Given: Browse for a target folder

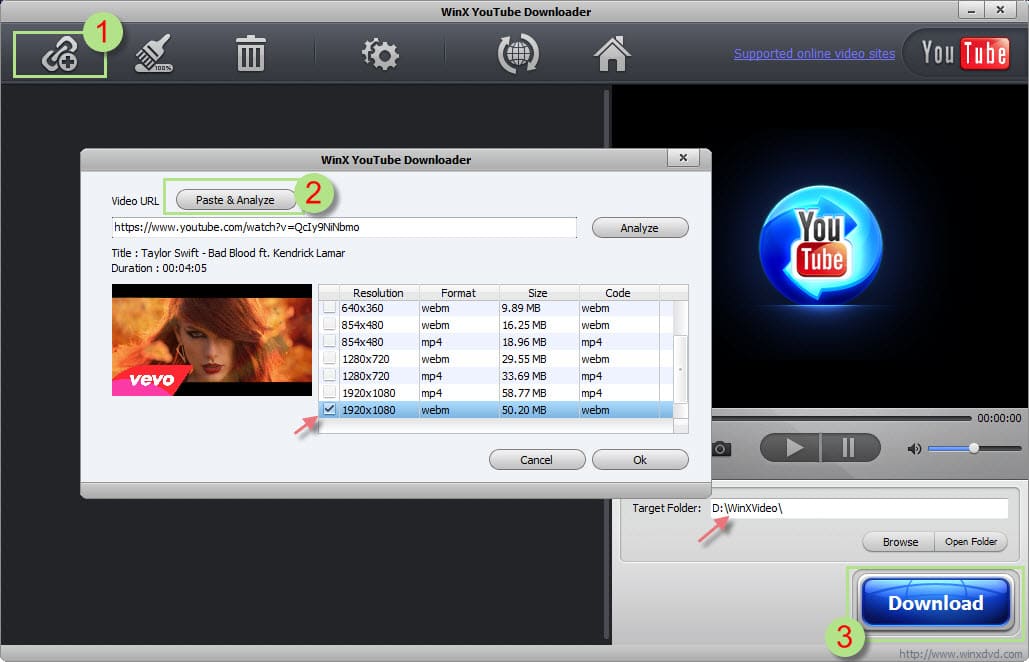Looking at the screenshot, I should [900, 542].
